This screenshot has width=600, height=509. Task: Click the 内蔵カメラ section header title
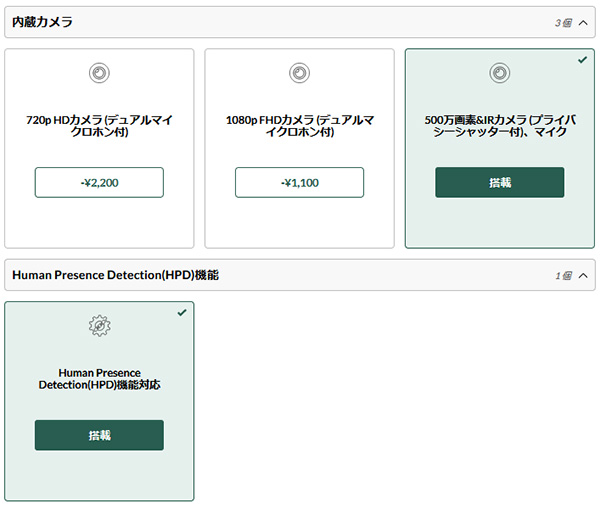[42, 22]
